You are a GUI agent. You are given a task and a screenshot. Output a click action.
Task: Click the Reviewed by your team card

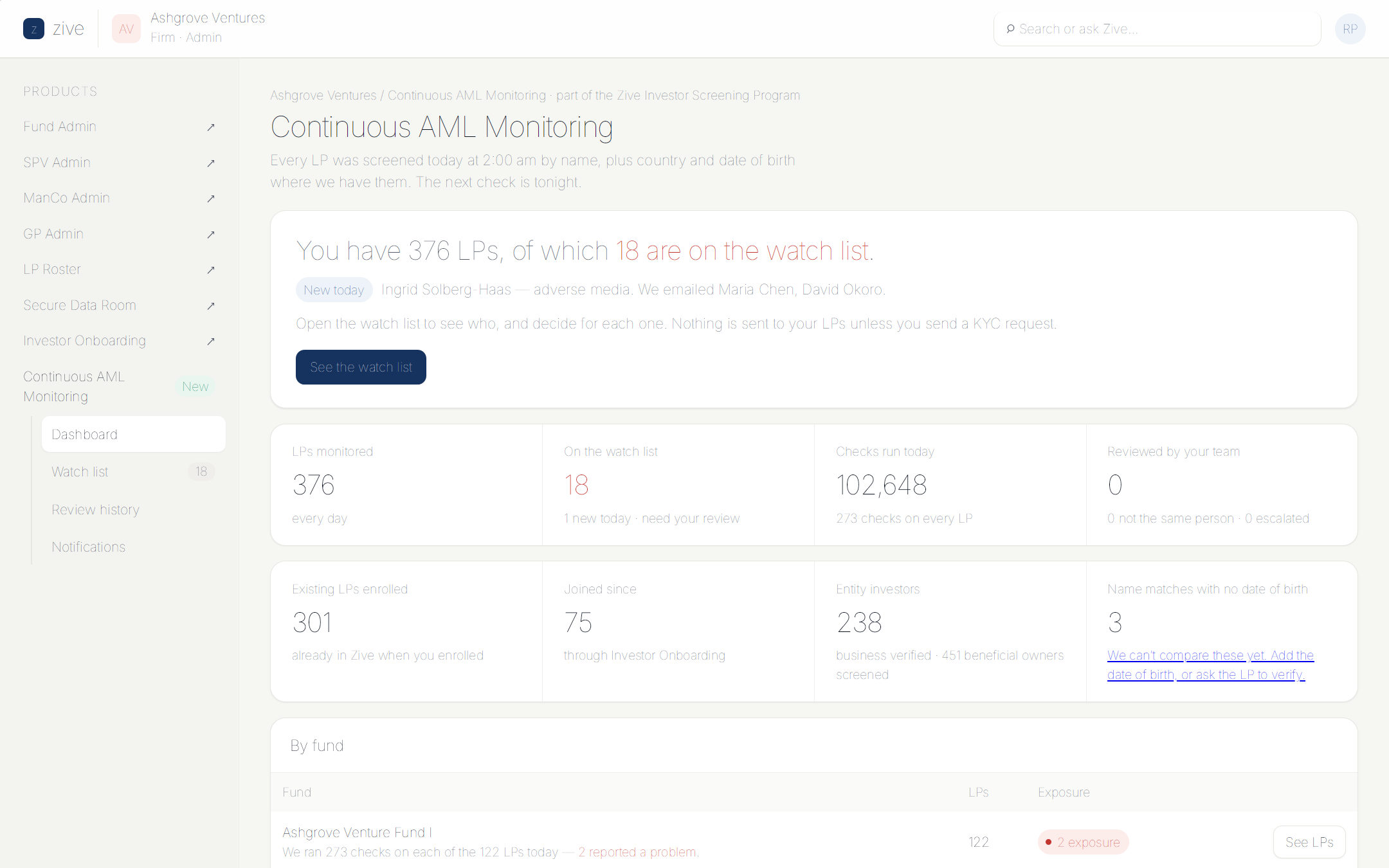click(1222, 485)
